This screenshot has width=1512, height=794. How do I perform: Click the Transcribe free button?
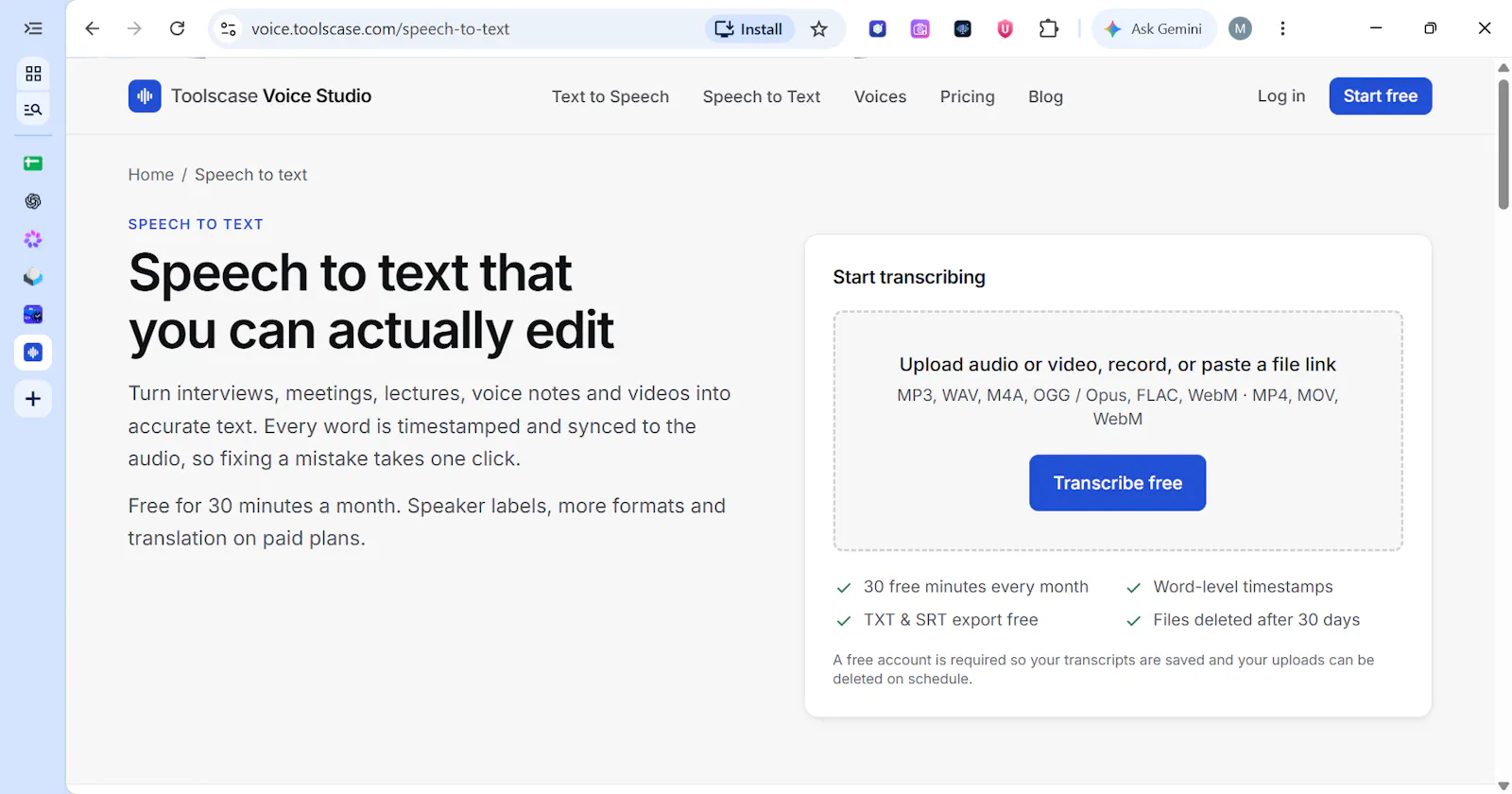[x=1117, y=483]
